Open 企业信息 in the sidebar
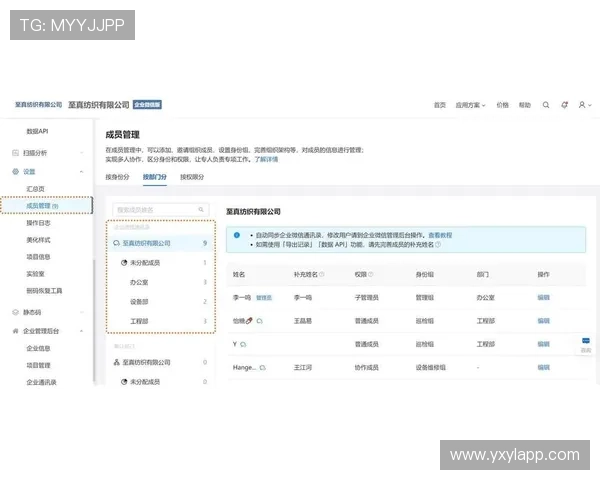Viewport: 600px width, 480px height. 38,348
